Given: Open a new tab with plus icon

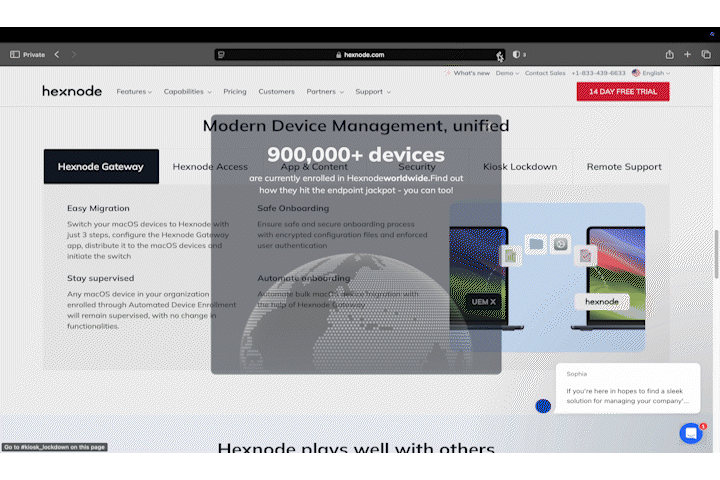Looking at the screenshot, I should (687, 54).
